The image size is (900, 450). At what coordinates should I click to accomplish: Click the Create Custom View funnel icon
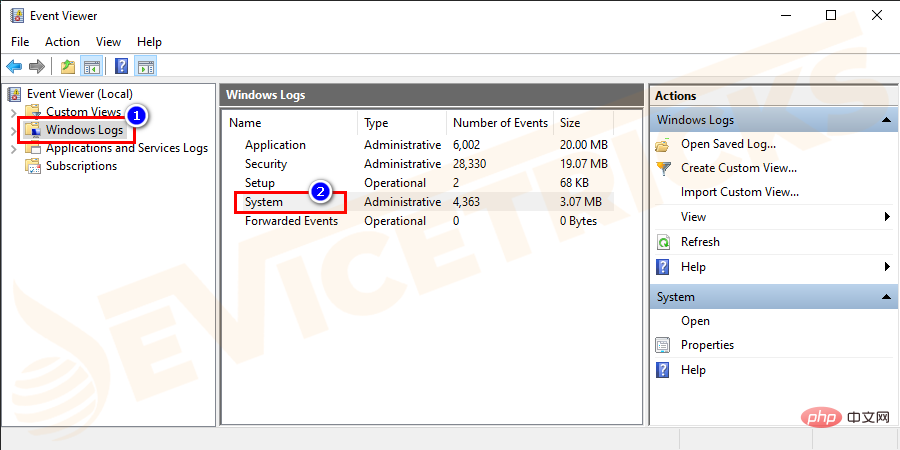tap(663, 168)
